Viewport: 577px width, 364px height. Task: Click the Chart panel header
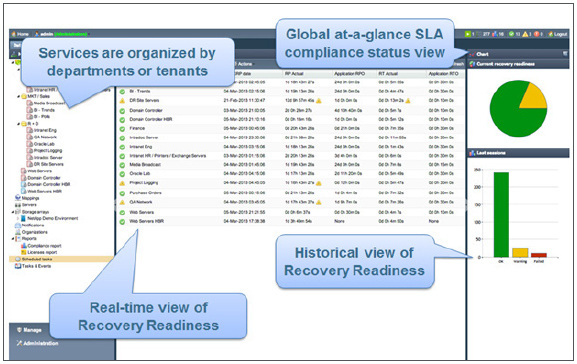tap(519, 54)
